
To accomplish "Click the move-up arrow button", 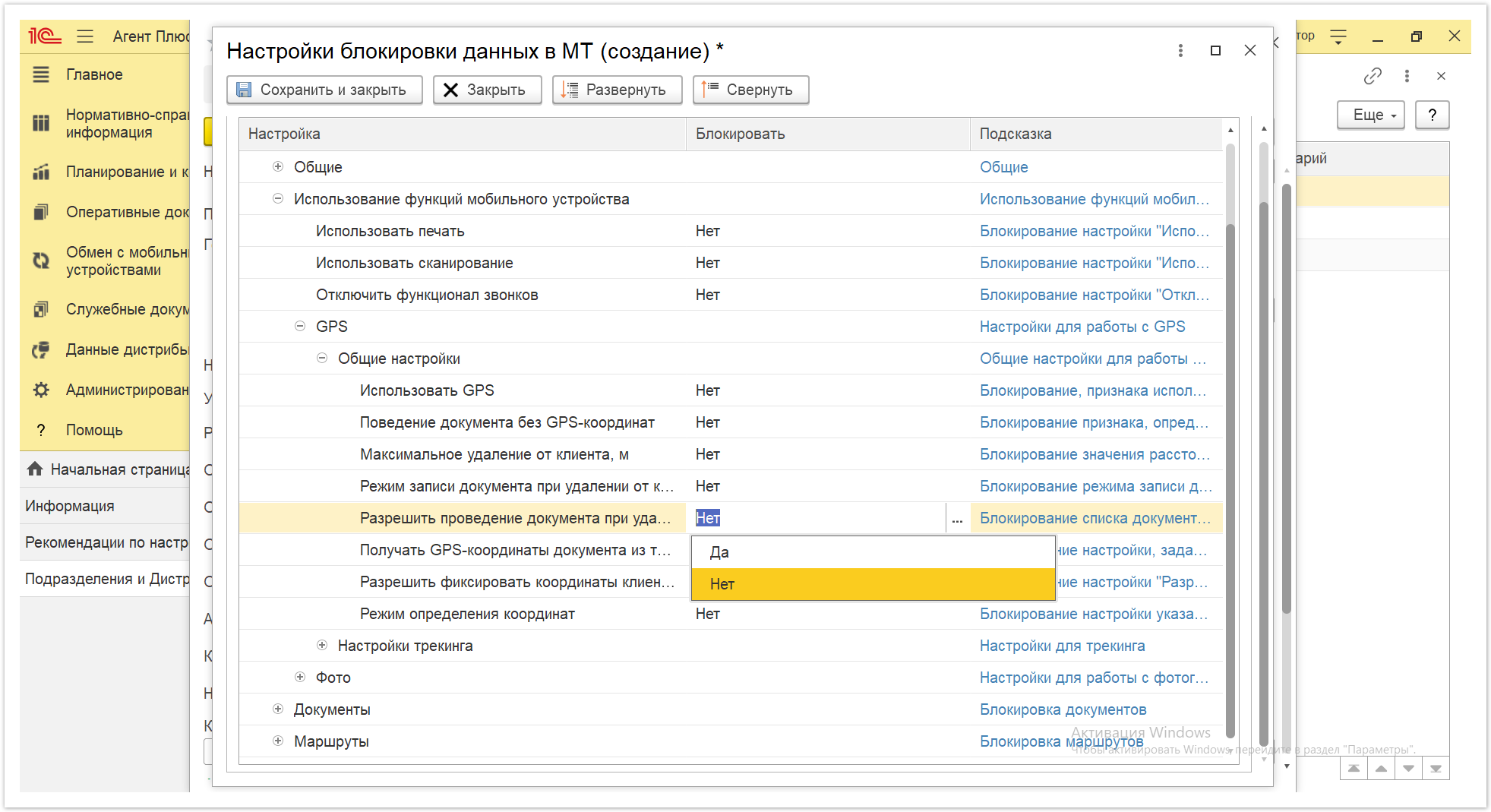I will pos(1381,768).
